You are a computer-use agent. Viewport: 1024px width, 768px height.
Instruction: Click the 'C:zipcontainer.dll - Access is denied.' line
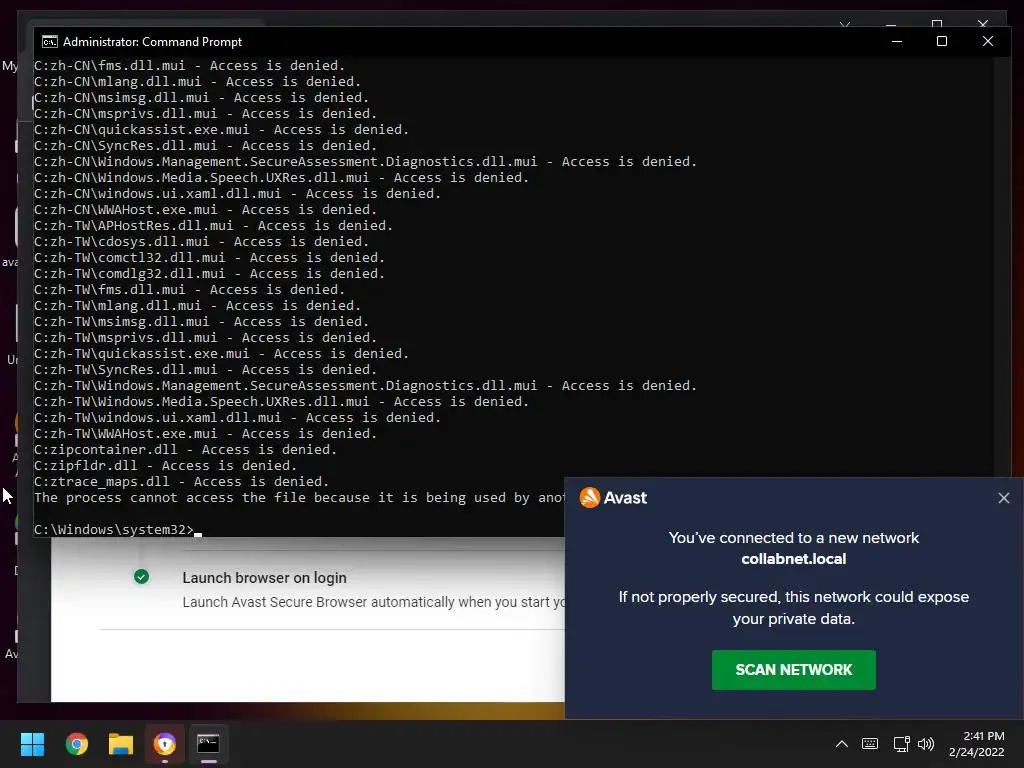pos(185,449)
